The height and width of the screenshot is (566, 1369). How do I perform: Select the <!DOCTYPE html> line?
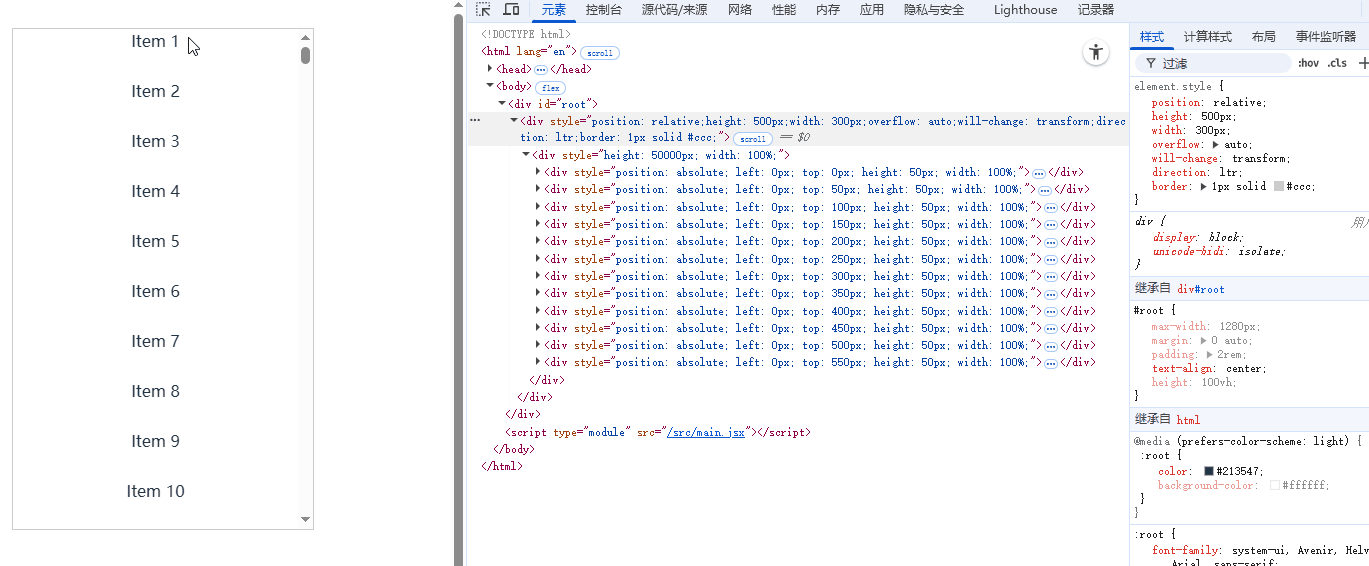[526, 35]
